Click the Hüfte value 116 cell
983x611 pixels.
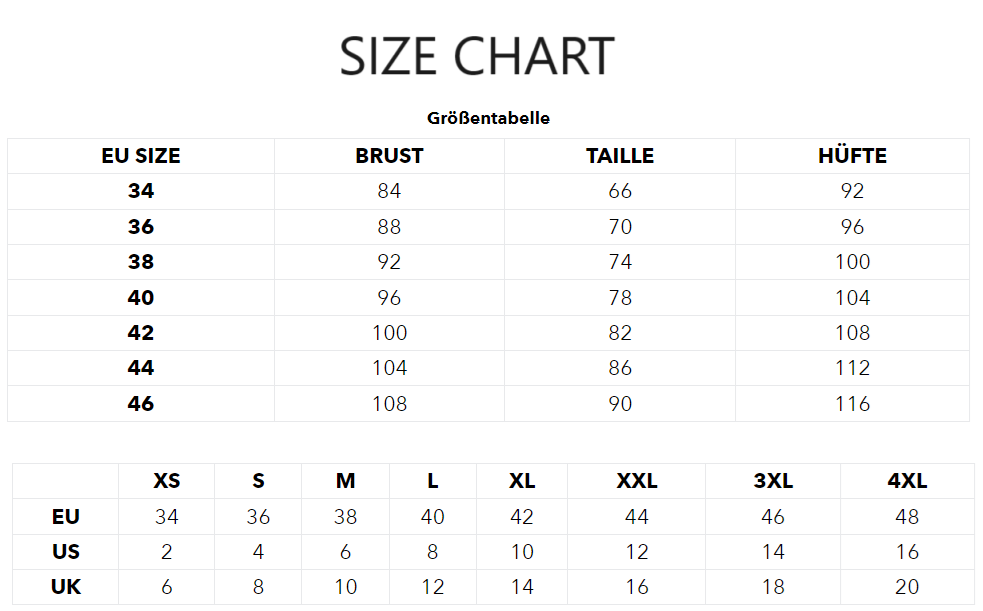[x=852, y=404]
